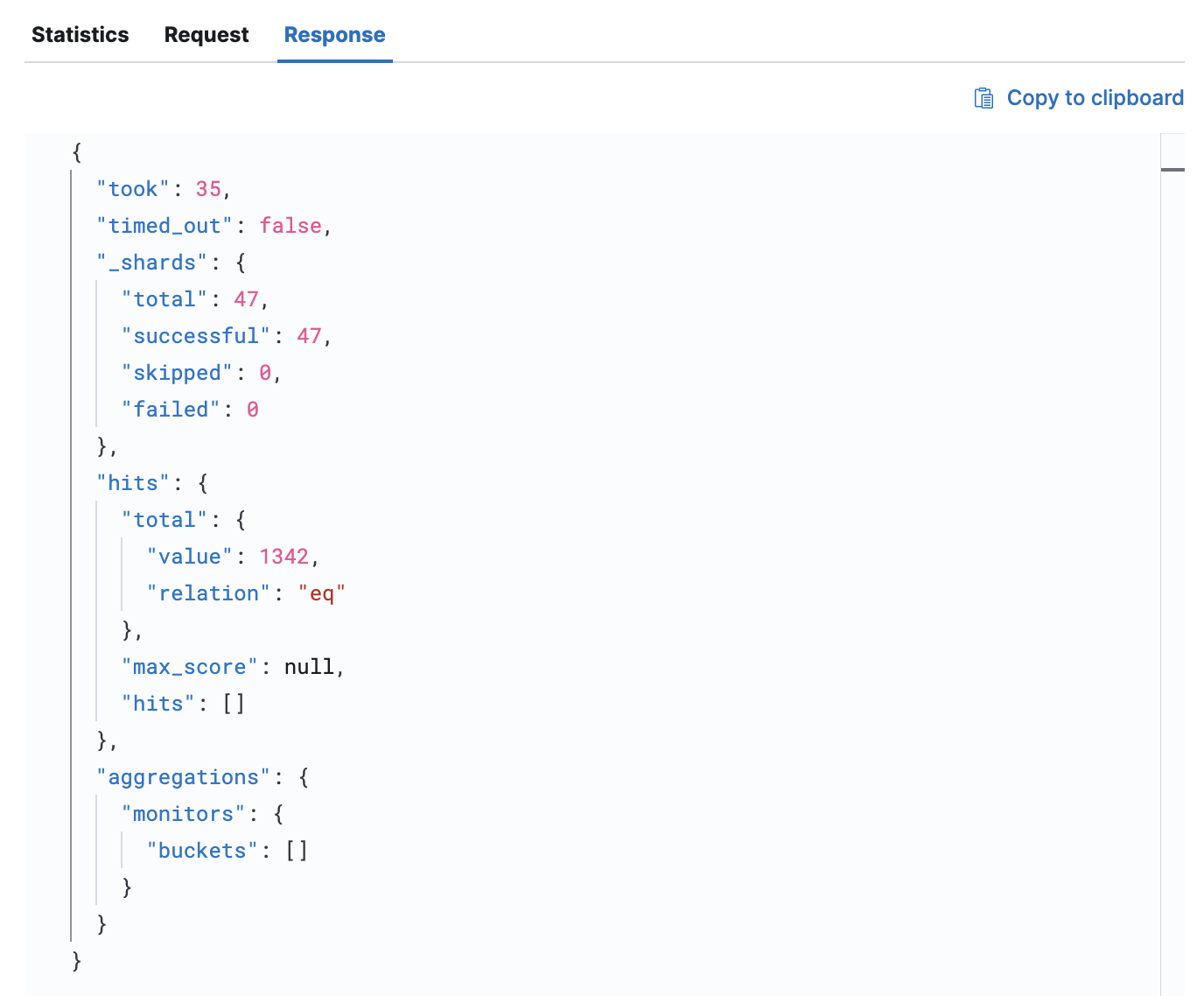Click the clipboard icon beside Copy to clipboard
The height and width of the screenshot is (996, 1204).
983,98
